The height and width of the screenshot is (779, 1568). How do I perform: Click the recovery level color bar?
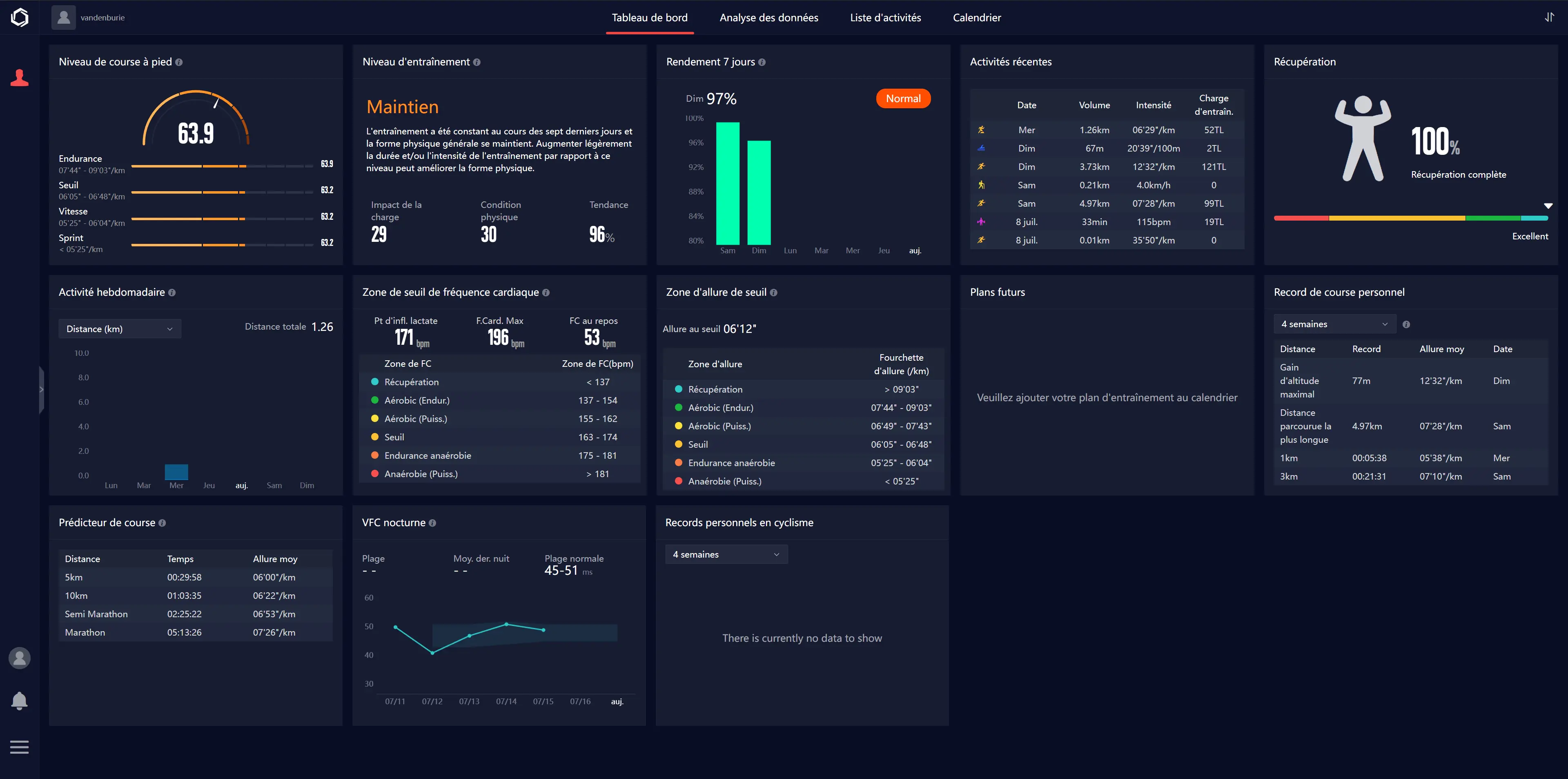(x=1411, y=218)
